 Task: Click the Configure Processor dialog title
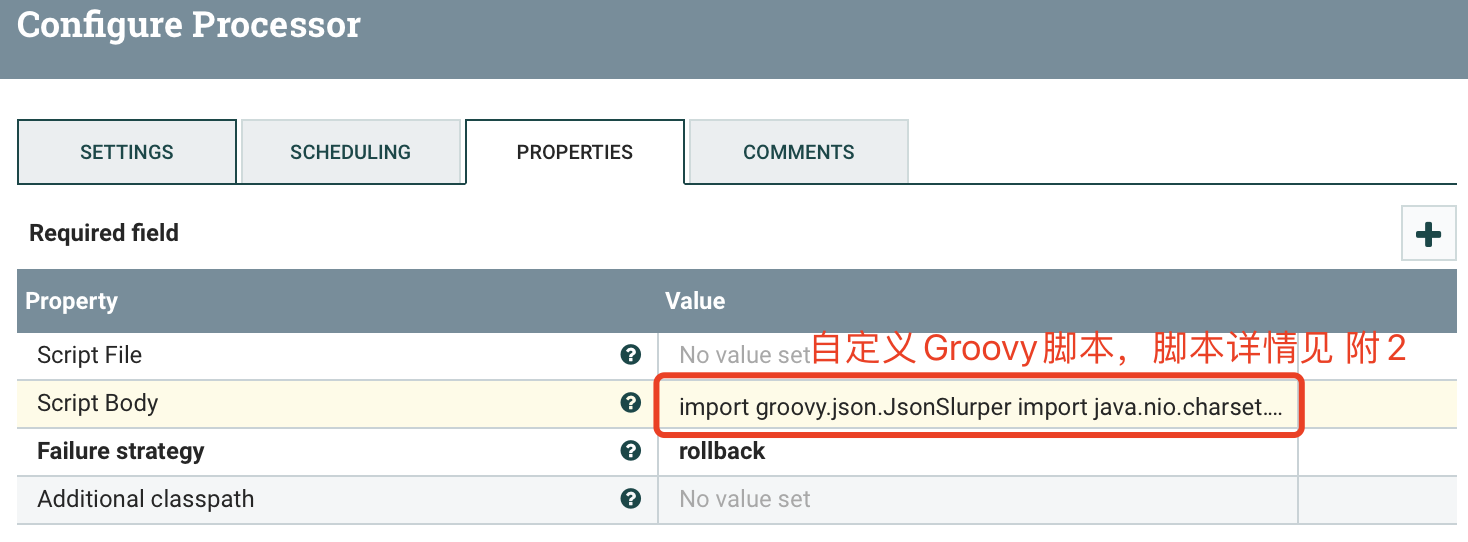pos(189,24)
